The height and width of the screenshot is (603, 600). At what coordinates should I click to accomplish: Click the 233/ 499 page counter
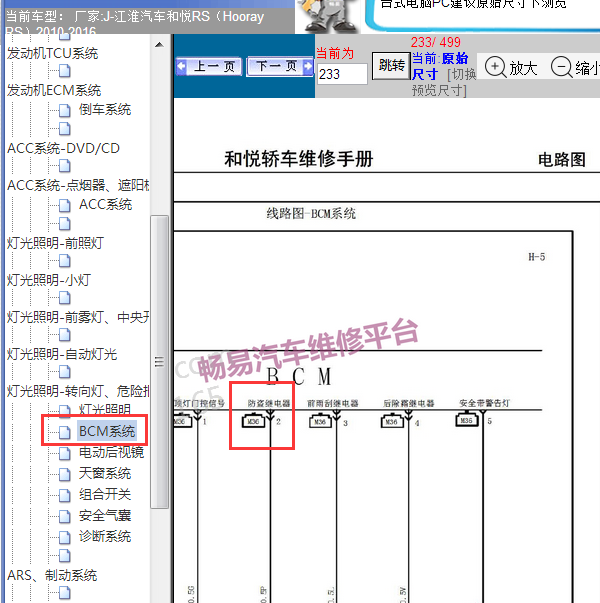(435, 42)
